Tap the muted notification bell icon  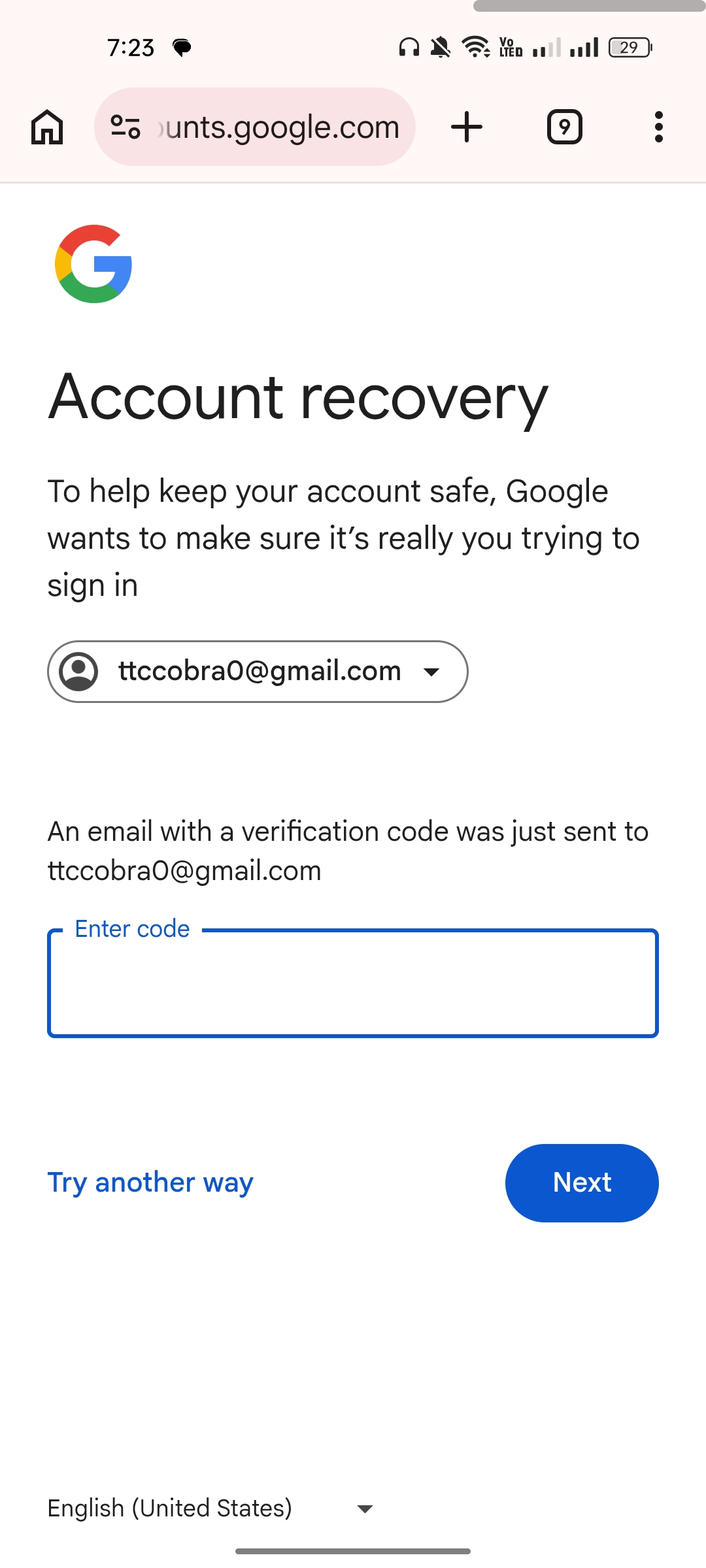click(441, 48)
